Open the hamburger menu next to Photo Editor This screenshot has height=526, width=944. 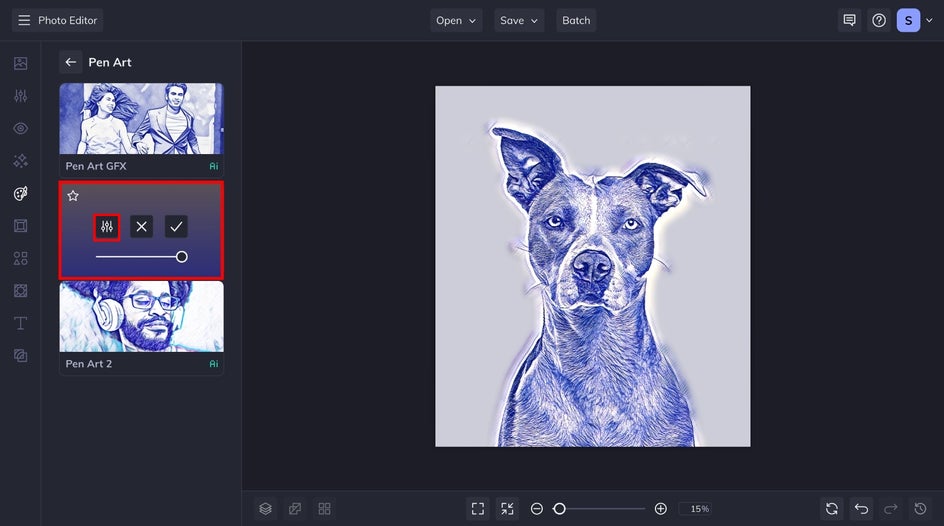pos(23,20)
